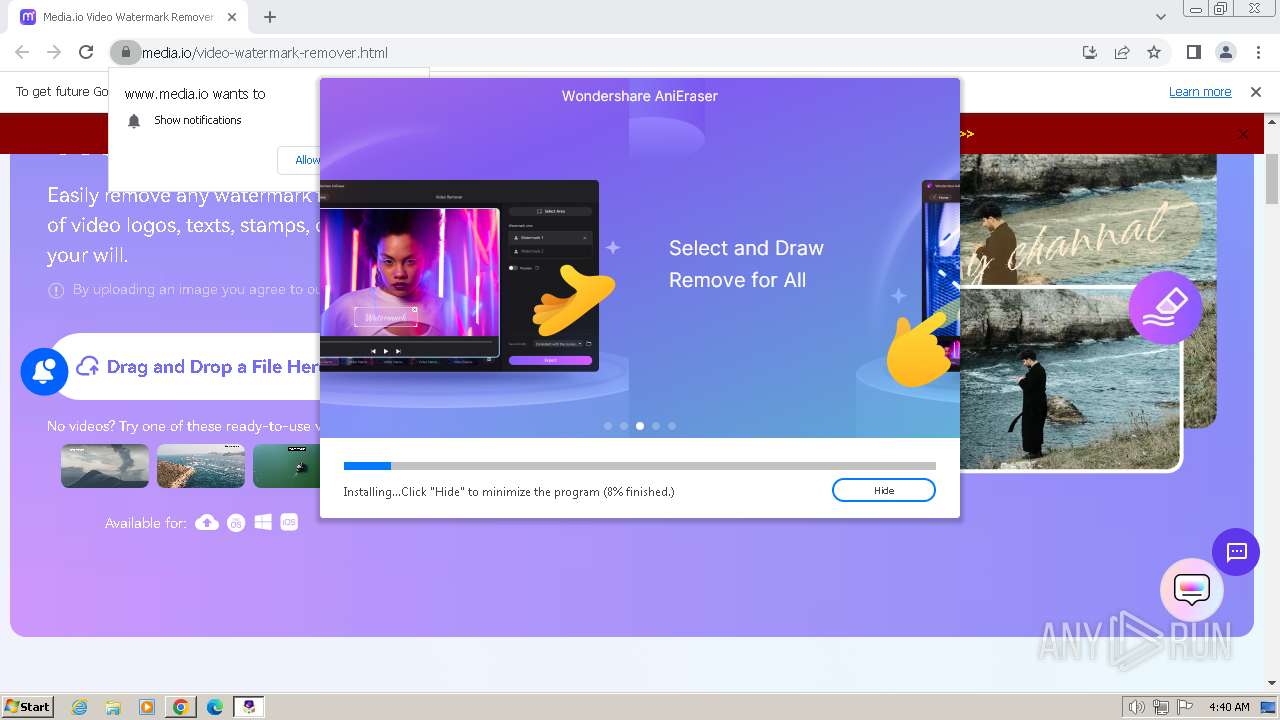Screen dimensions: 1280x720
Task: Click the taskbar clock showing 4:40 AM
Action: point(1229,707)
